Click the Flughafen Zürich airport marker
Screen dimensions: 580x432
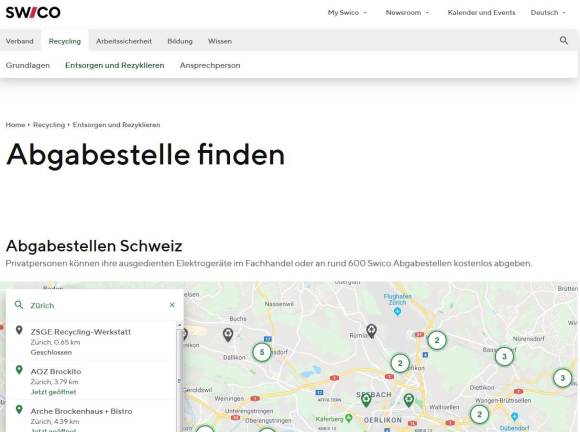[x=398, y=312]
